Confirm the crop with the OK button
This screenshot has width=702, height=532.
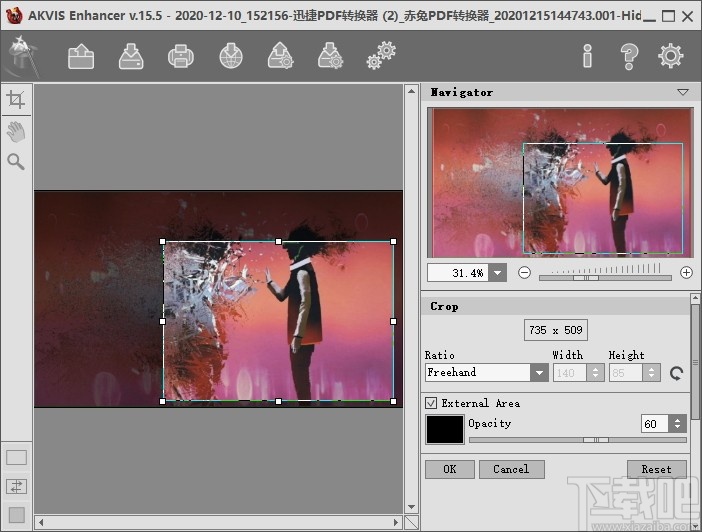click(x=449, y=469)
